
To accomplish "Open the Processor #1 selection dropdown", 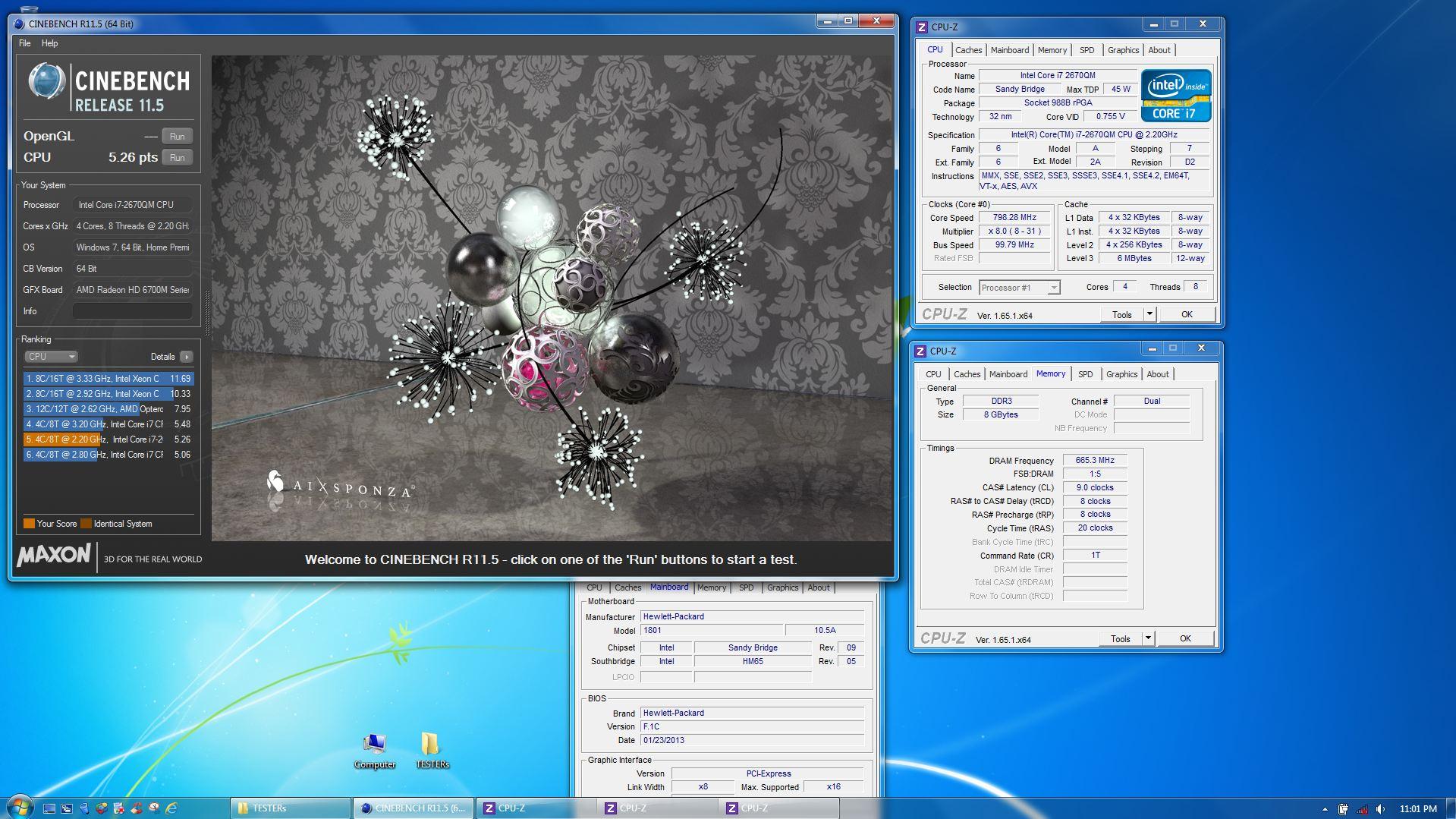I will (x=1019, y=288).
